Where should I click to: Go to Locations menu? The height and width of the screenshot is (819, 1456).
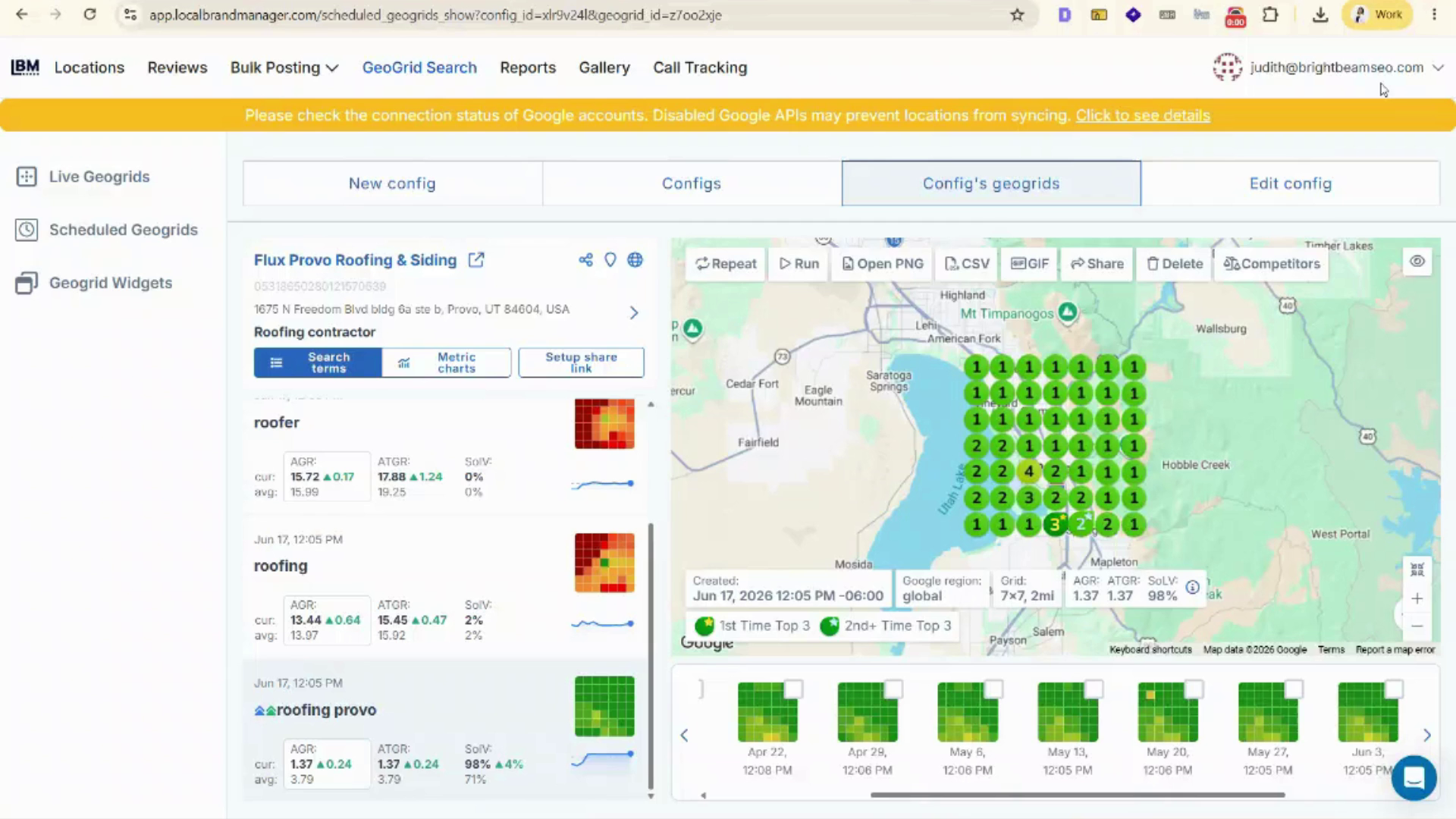tap(89, 67)
